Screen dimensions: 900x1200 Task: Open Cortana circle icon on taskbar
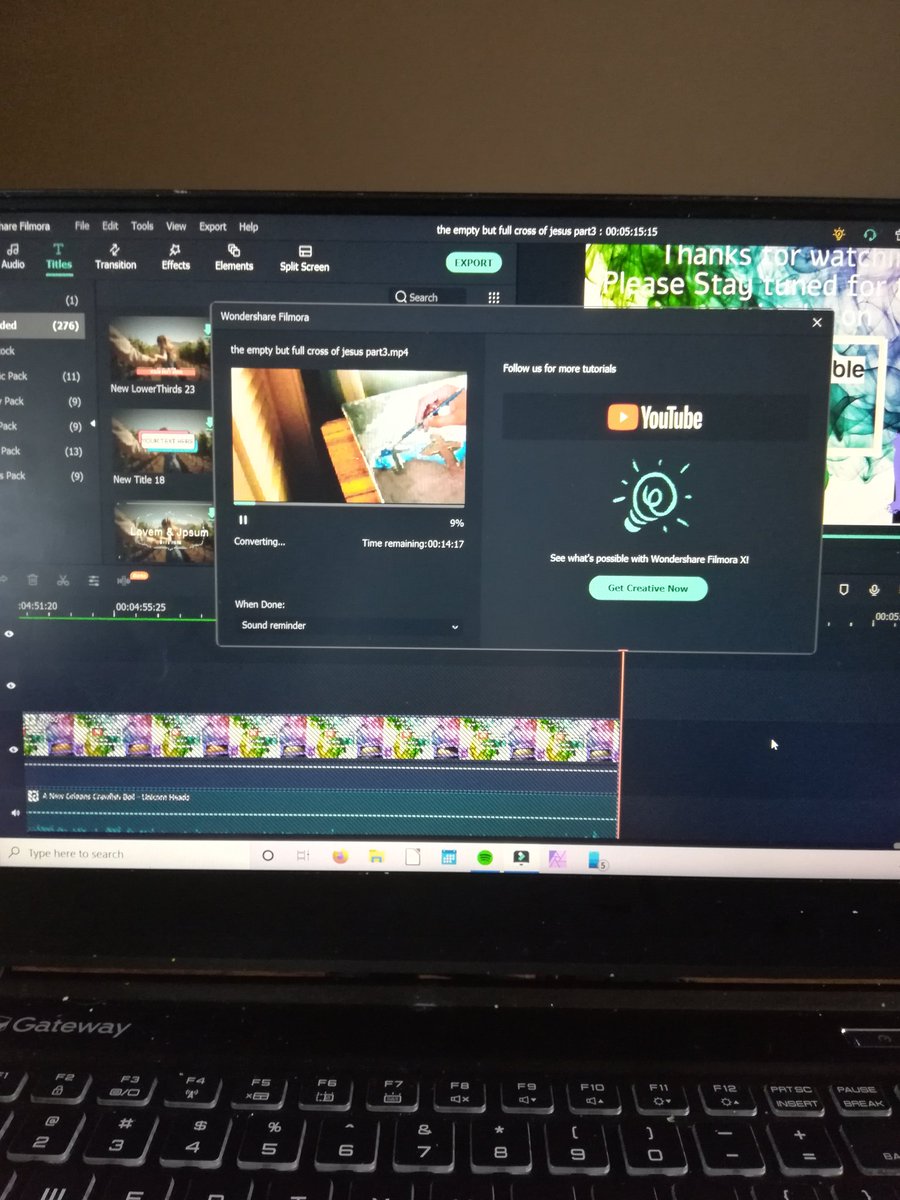(x=267, y=856)
